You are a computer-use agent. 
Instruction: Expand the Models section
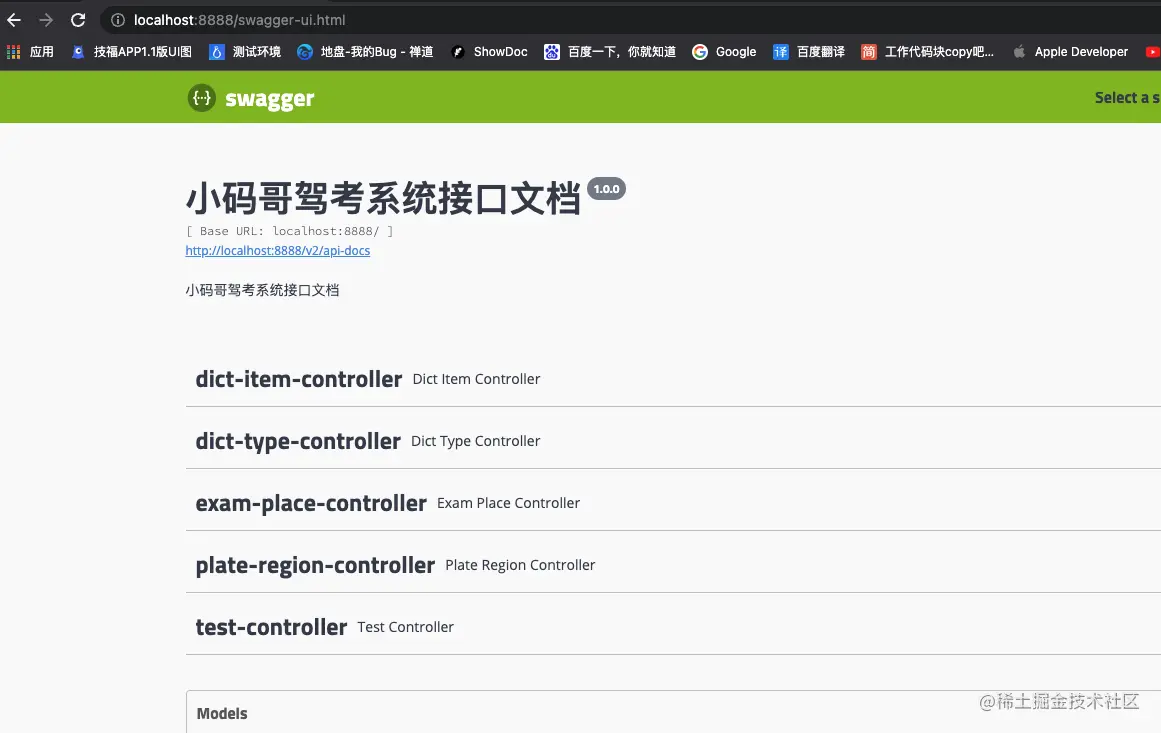[x=673, y=713]
